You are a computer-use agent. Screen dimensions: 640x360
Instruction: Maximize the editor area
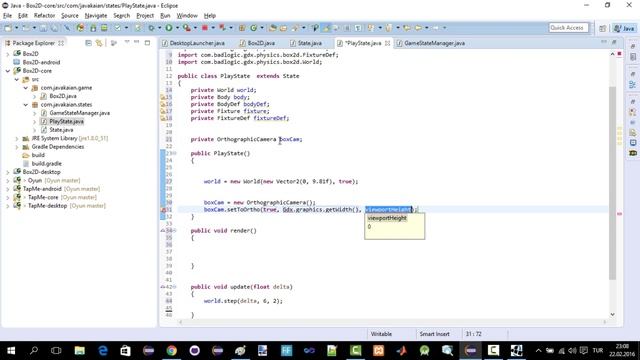(x=614, y=42)
